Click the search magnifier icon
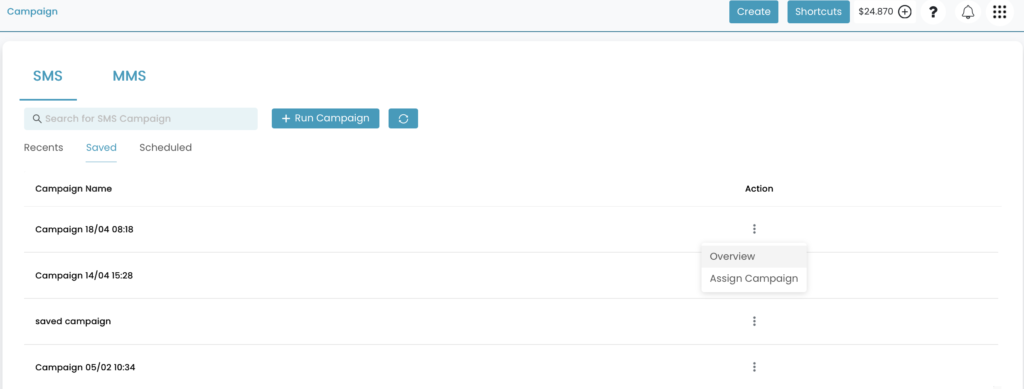Image resolution: width=1024 pixels, height=389 pixels. click(x=37, y=119)
